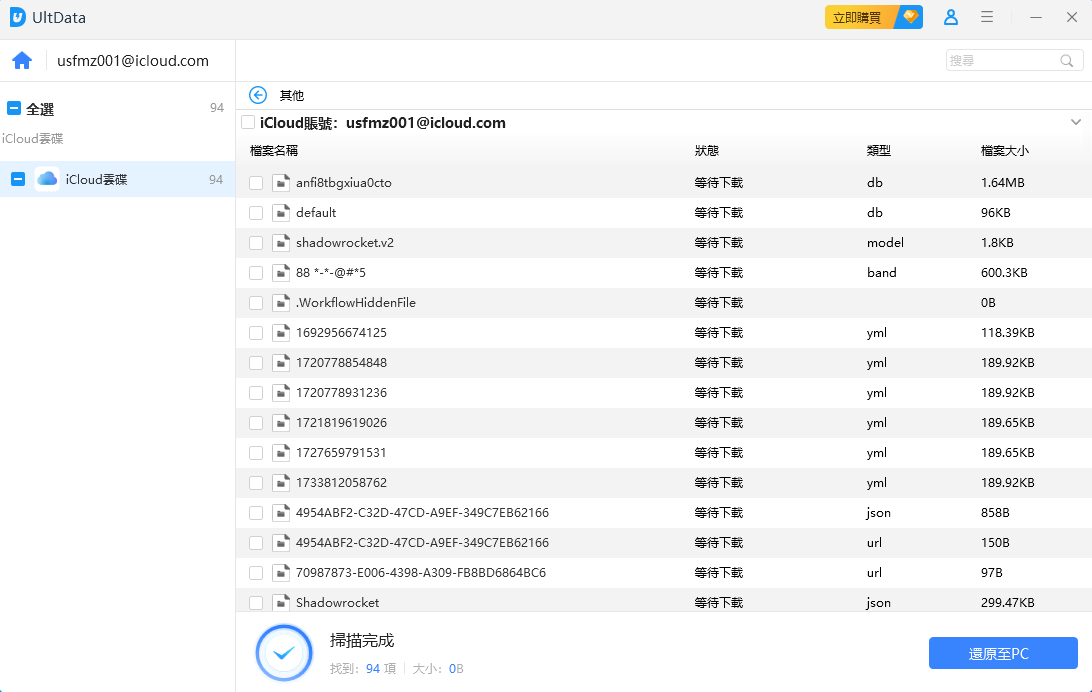Click inside the 搜尋 search input field
The height and width of the screenshot is (692, 1092).
click(1000, 60)
